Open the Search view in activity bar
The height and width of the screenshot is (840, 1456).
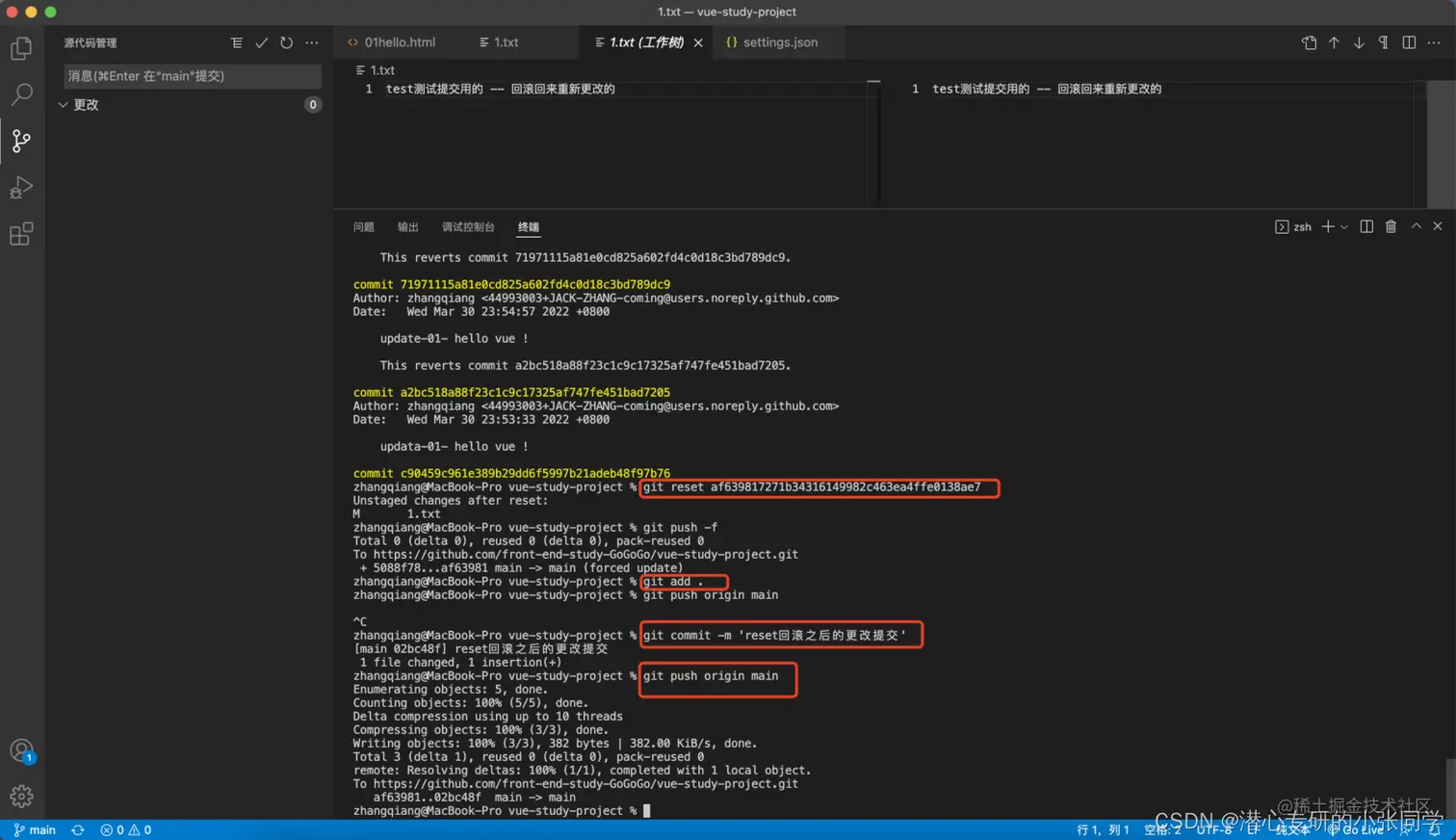coord(21,94)
